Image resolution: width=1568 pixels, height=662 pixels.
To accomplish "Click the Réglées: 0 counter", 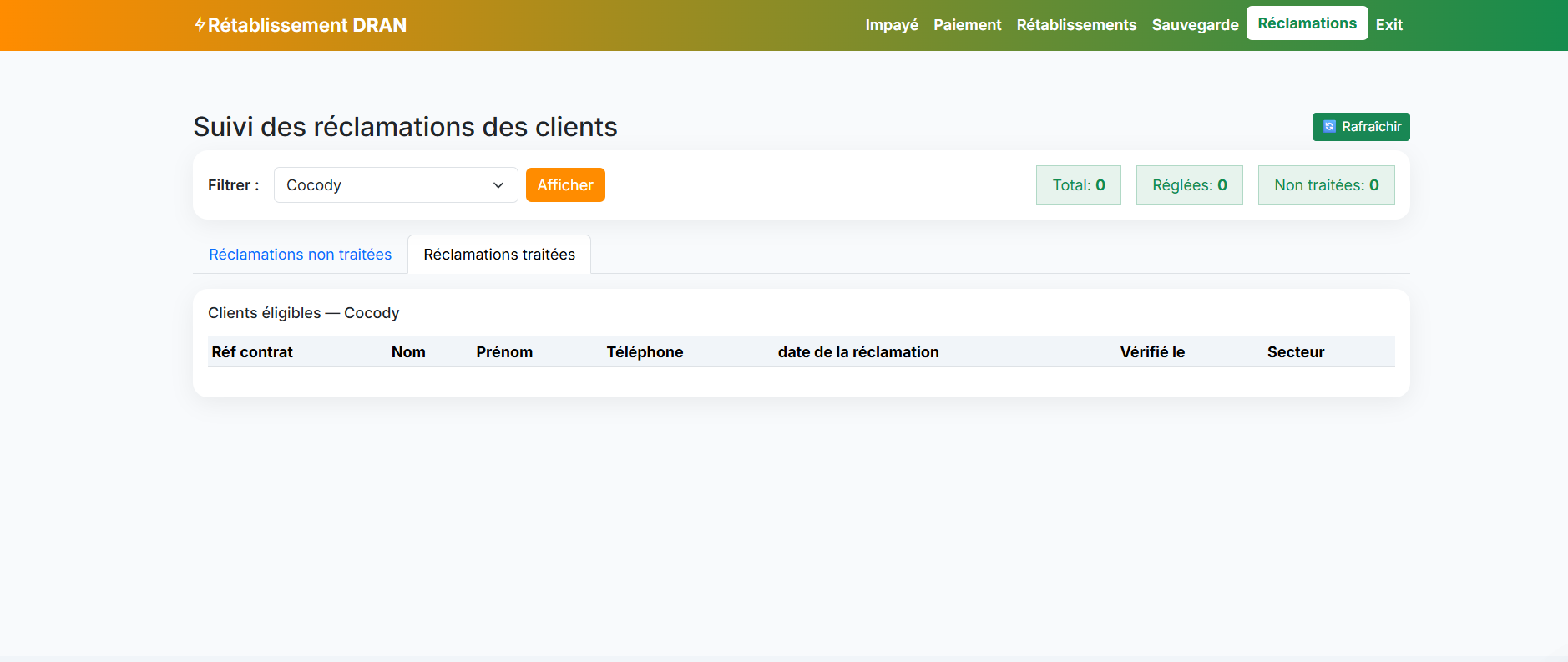I will click(x=1190, y=185).
